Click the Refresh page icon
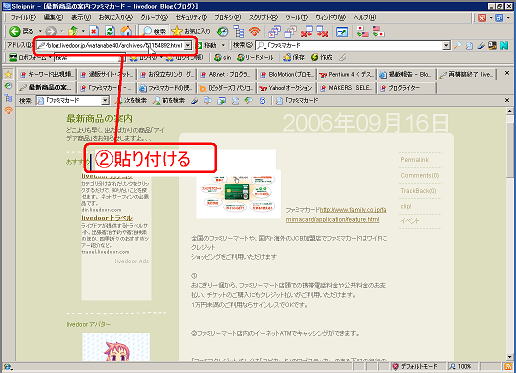This screenshot has width=516, height=373. pyautogui.click(x=110, y=31)
